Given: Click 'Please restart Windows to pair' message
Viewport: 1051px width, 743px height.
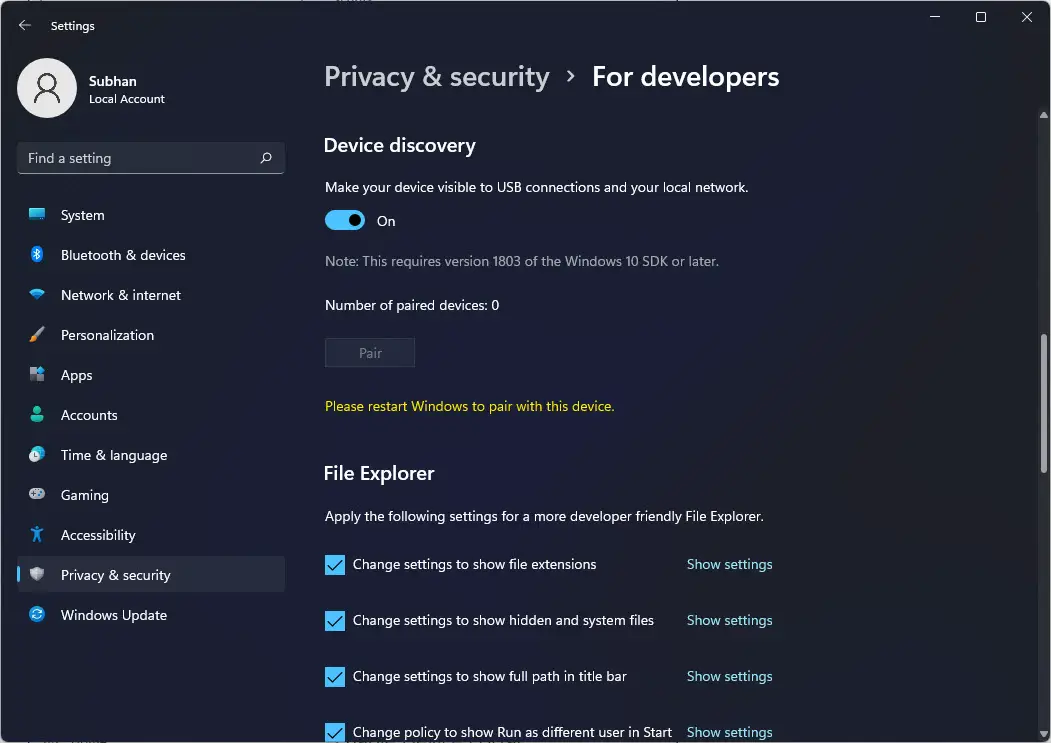Looking at the screenshot, I should [x=470, y=406].
